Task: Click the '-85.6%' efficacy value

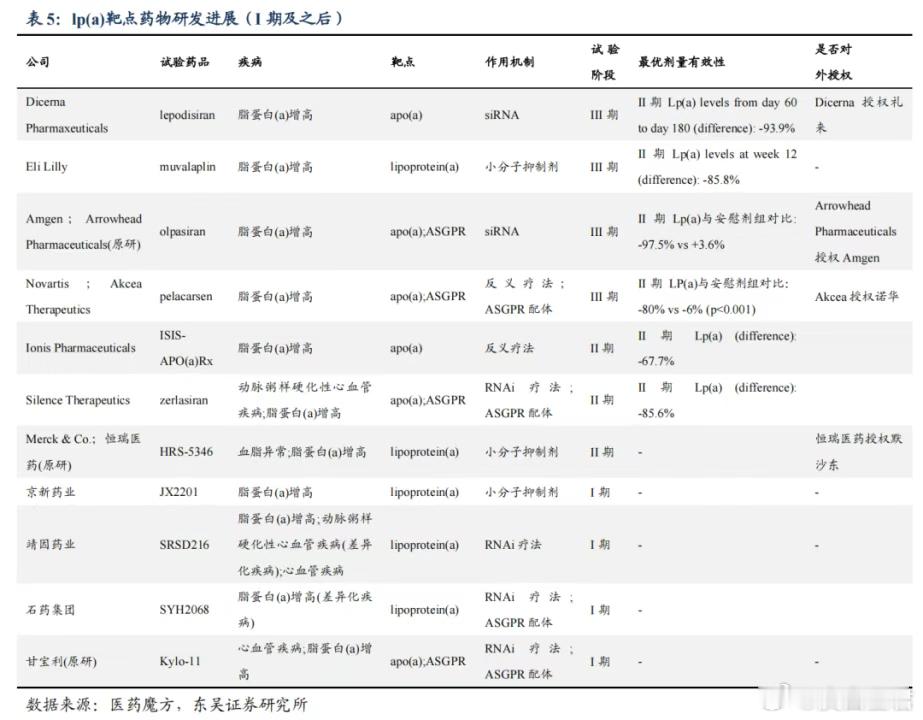Action: [656, 413]
